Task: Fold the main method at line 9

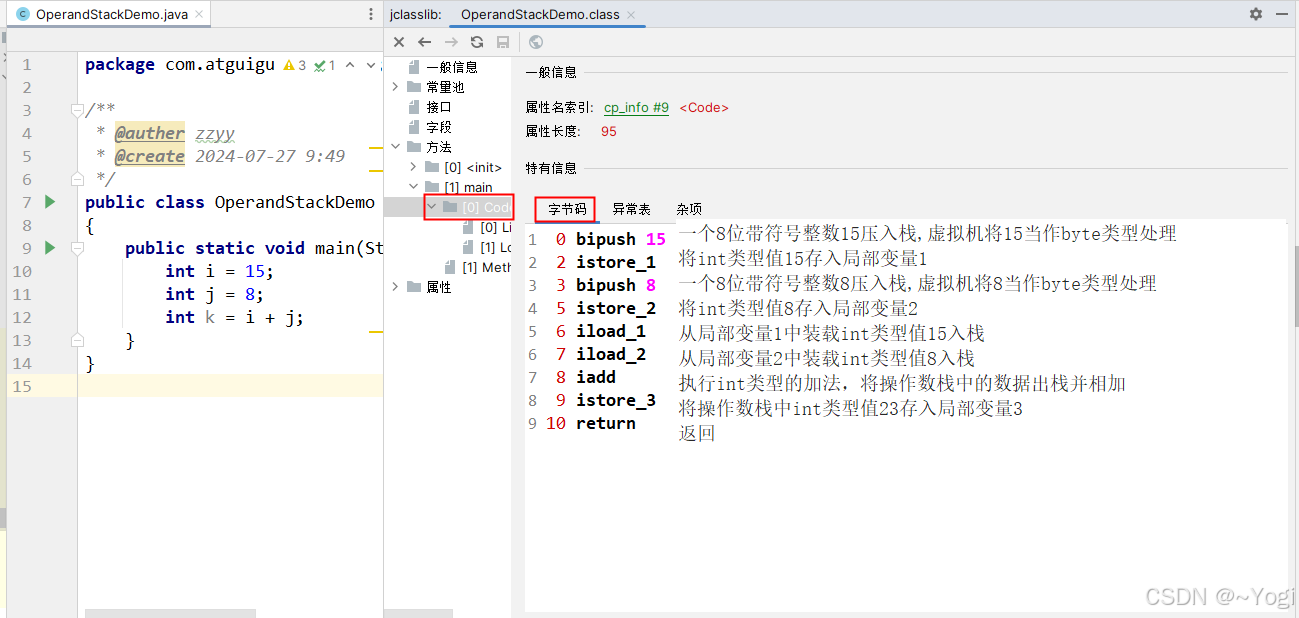Action: pyautogui.click(x=77, y=248)
